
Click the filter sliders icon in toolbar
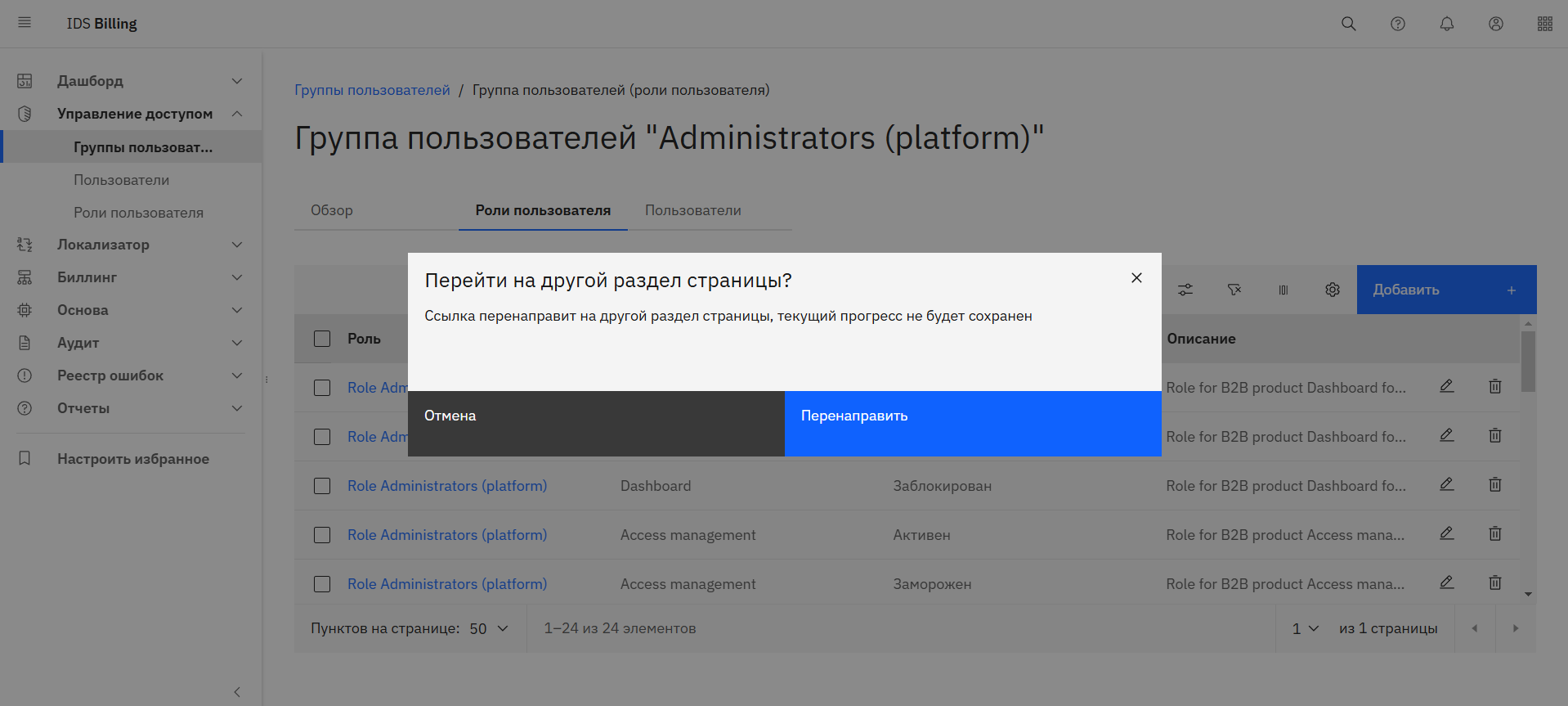(x=1185, y=290)
